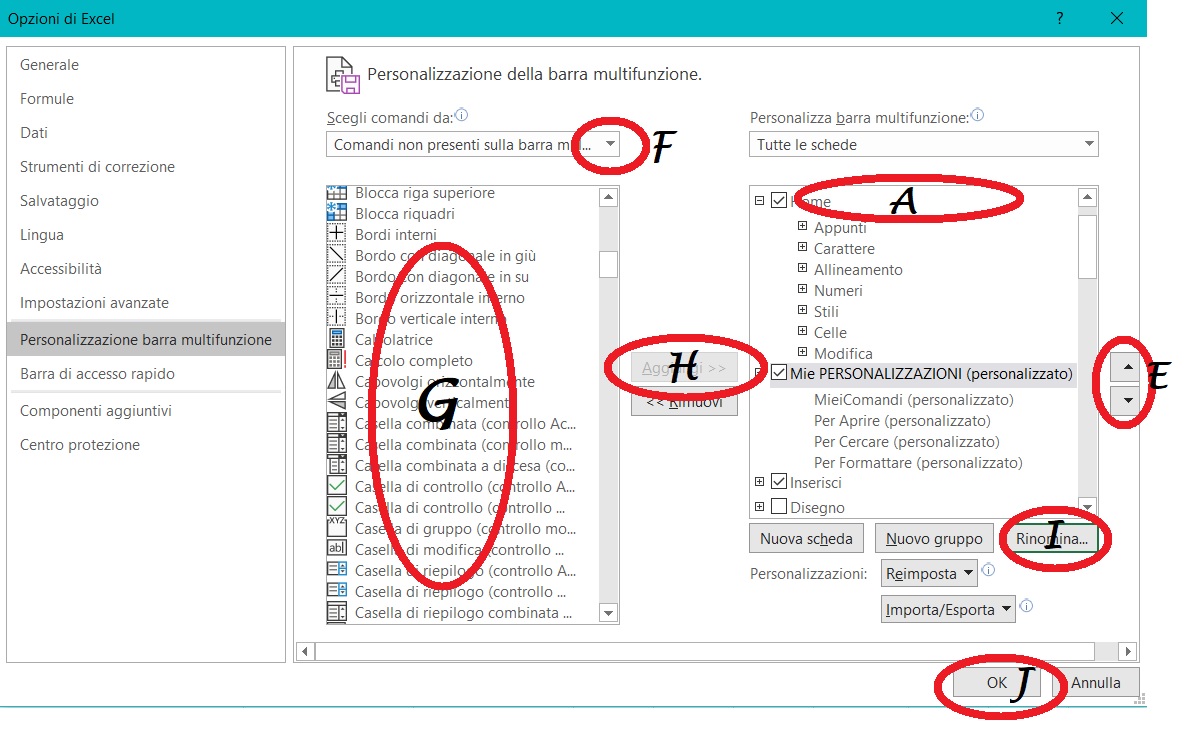Choose the Bordo con diagonale in su icon
The height and width of the screenshot is (738, 1199).
coord(336,275)
